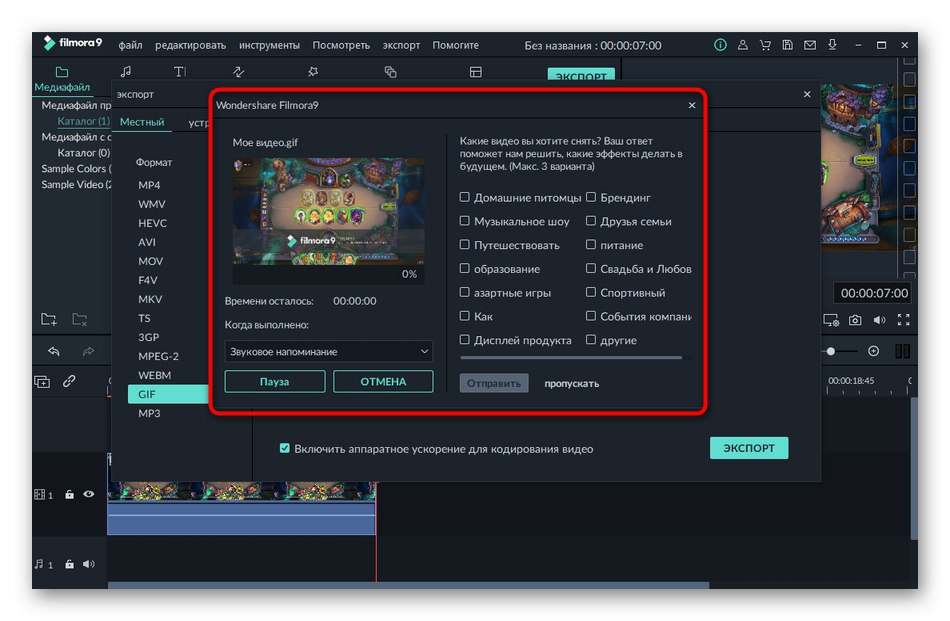
Task: Click the ЭКСПОРТ button in export dialog
Action: pos(749,448)
